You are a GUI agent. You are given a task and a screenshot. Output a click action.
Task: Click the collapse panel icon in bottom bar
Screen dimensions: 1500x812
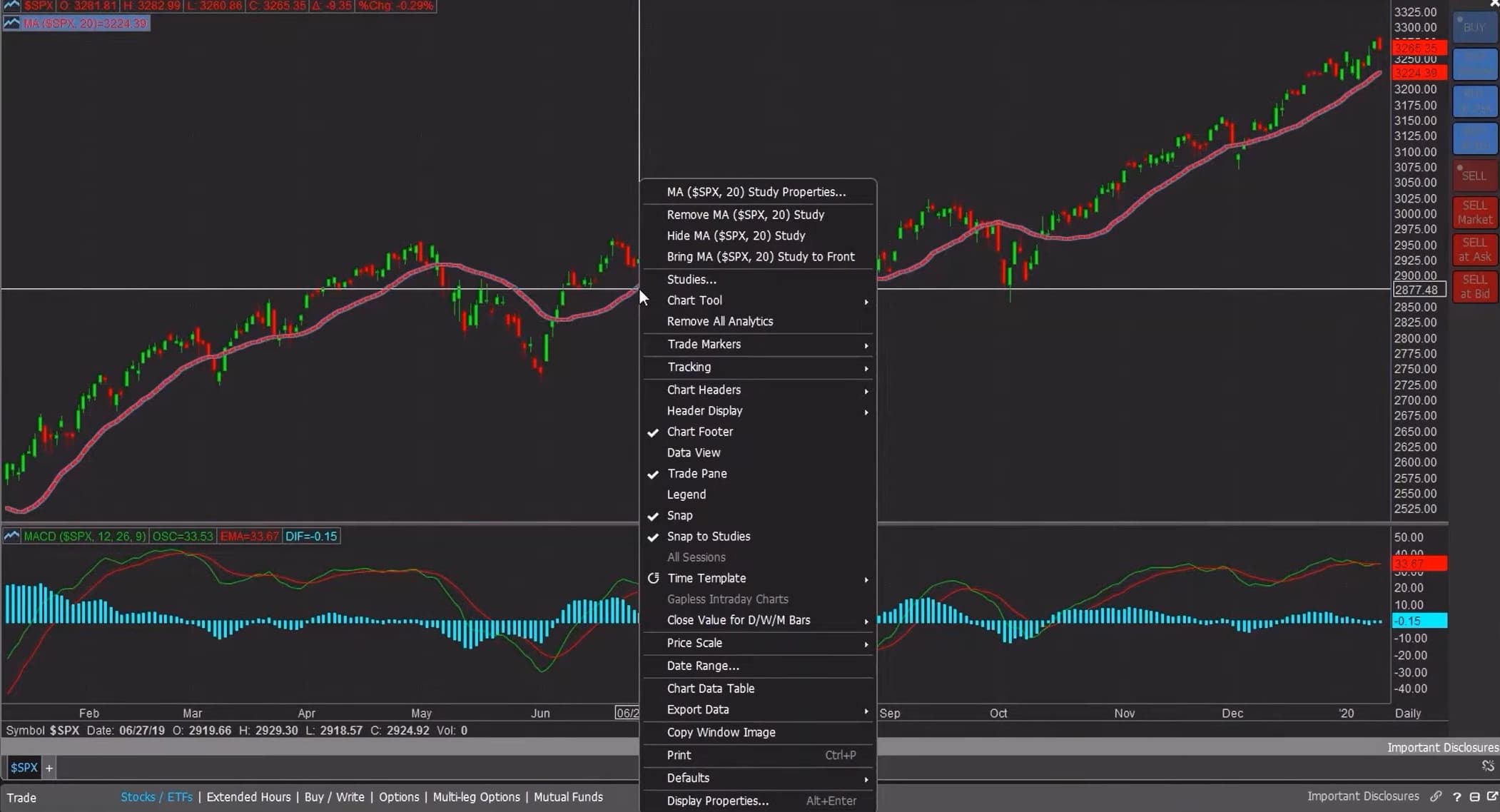[x=1474, y=797]
